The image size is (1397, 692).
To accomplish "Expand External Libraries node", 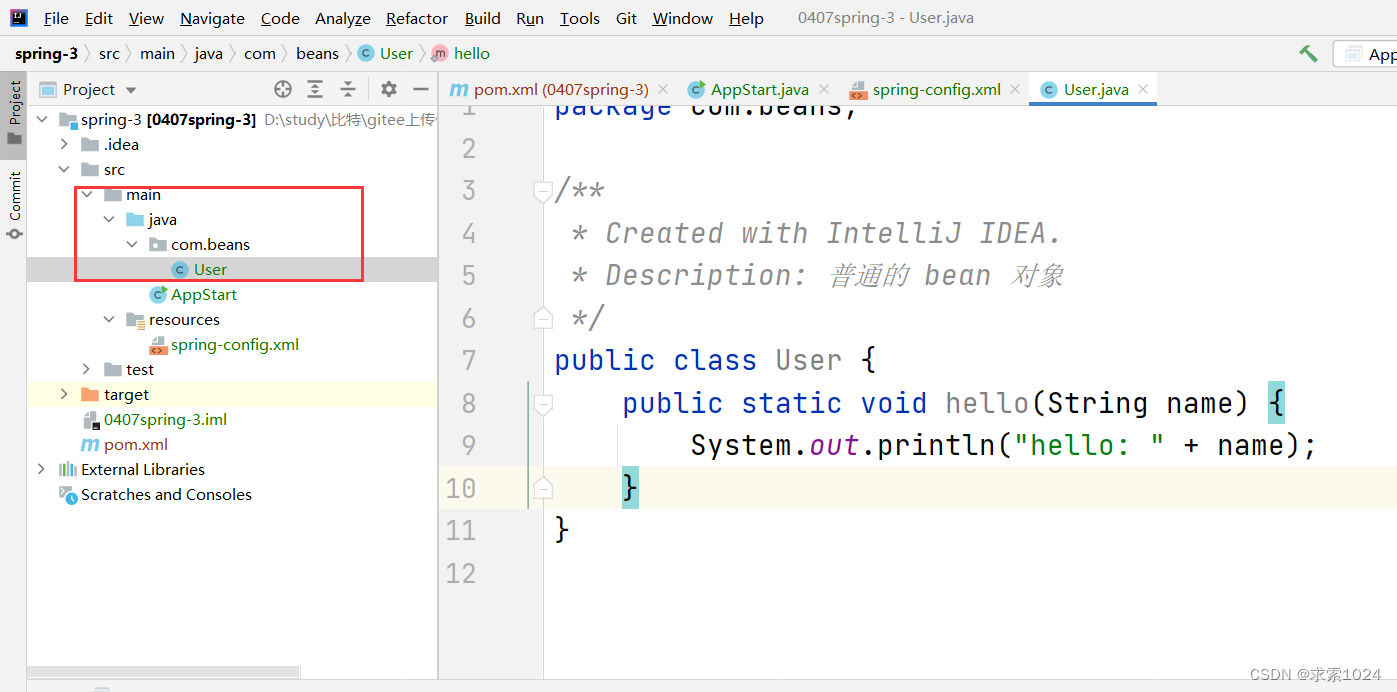I will pos(42,469).
